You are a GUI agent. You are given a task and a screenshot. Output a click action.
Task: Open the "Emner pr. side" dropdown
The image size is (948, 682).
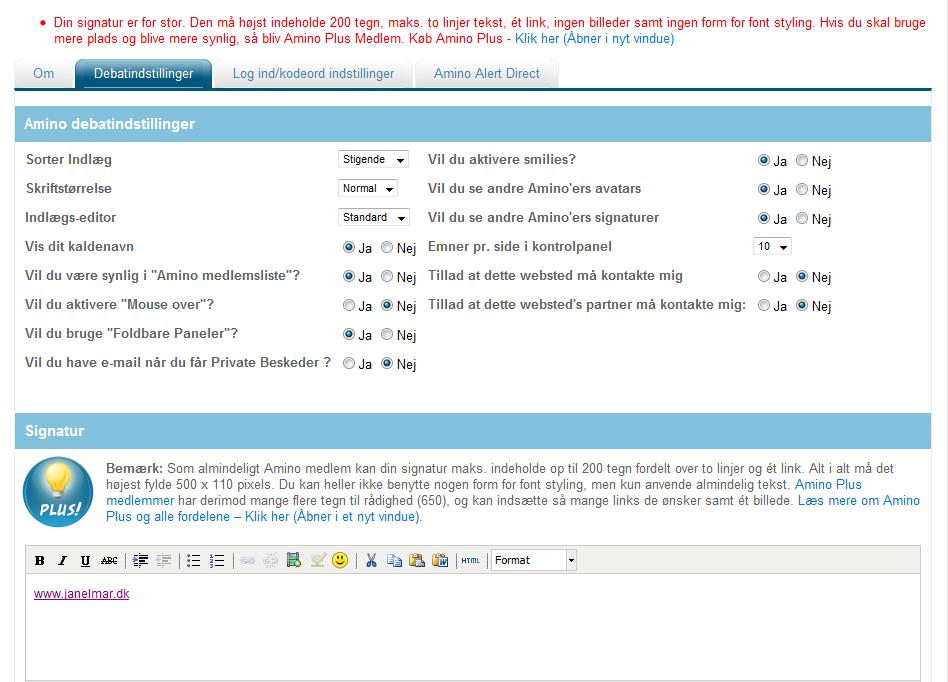772,246
